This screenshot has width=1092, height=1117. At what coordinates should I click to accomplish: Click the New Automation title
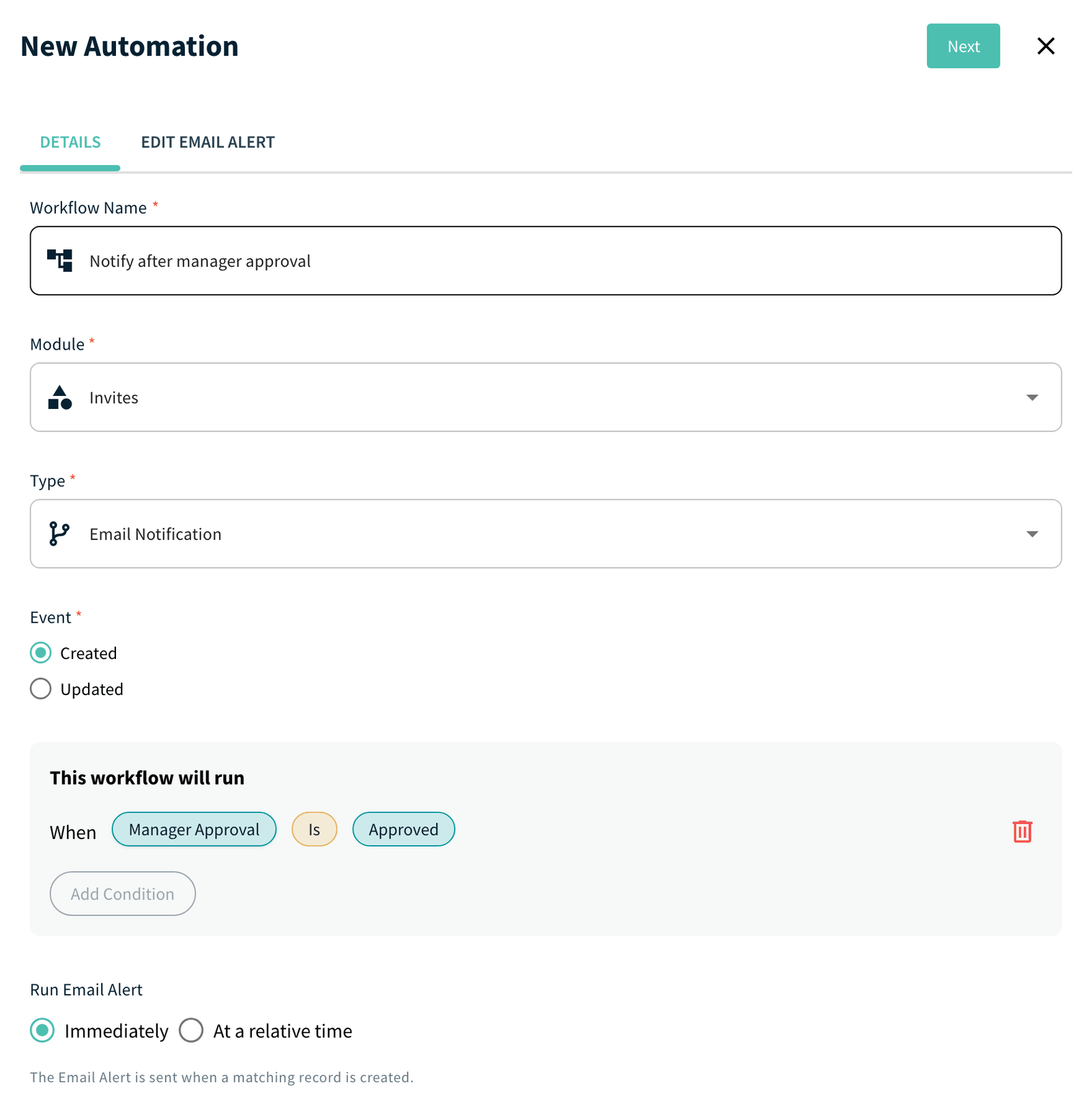coord(130,46)
